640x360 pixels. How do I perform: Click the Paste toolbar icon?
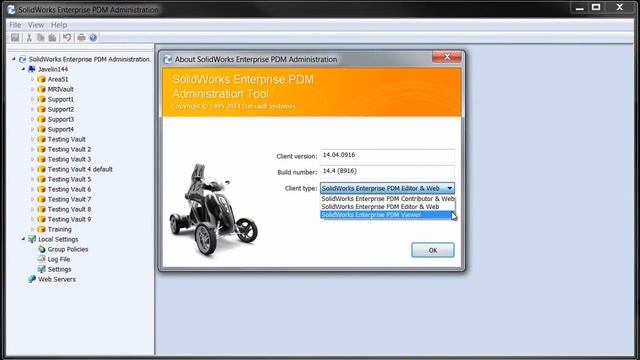click(x=52, y=38)
